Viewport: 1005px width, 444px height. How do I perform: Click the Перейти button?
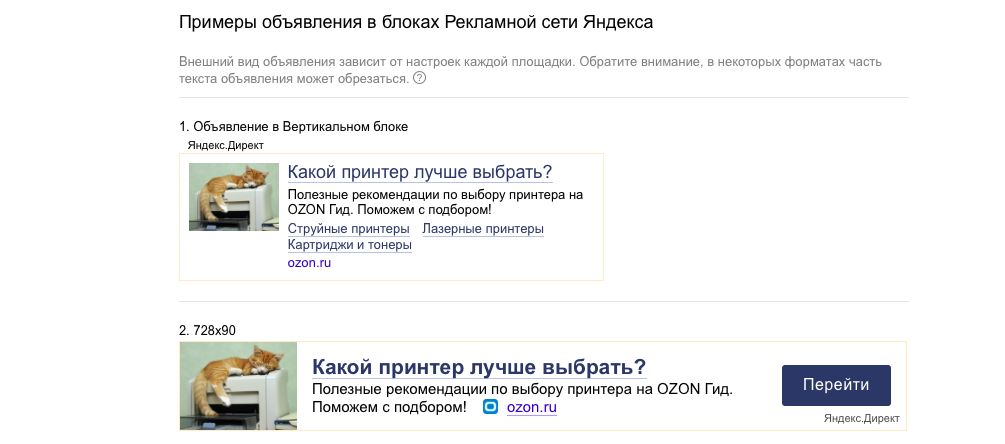pyautogui.click(x=836, y=385)
